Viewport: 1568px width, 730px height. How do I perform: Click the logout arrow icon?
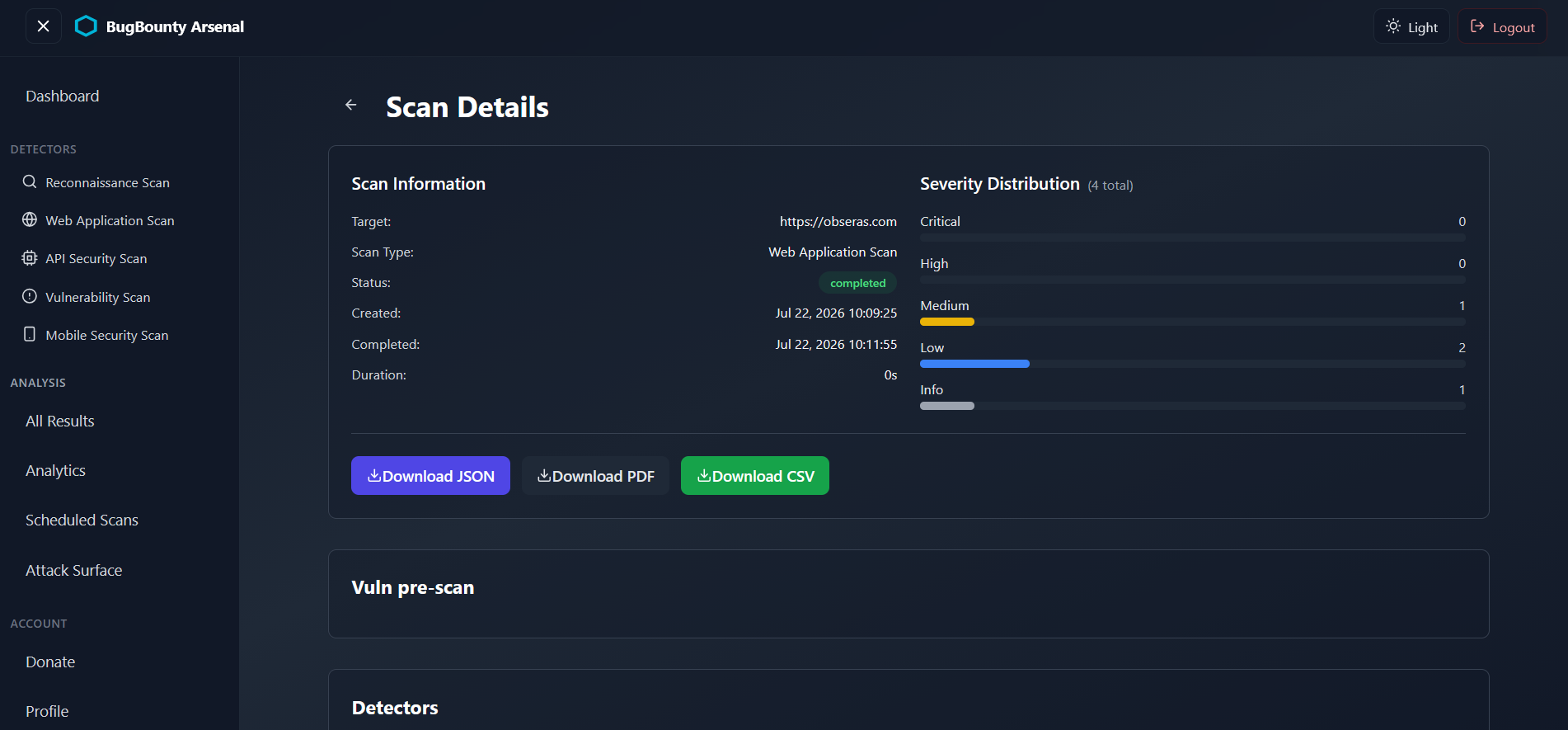tap(1477, 26)
